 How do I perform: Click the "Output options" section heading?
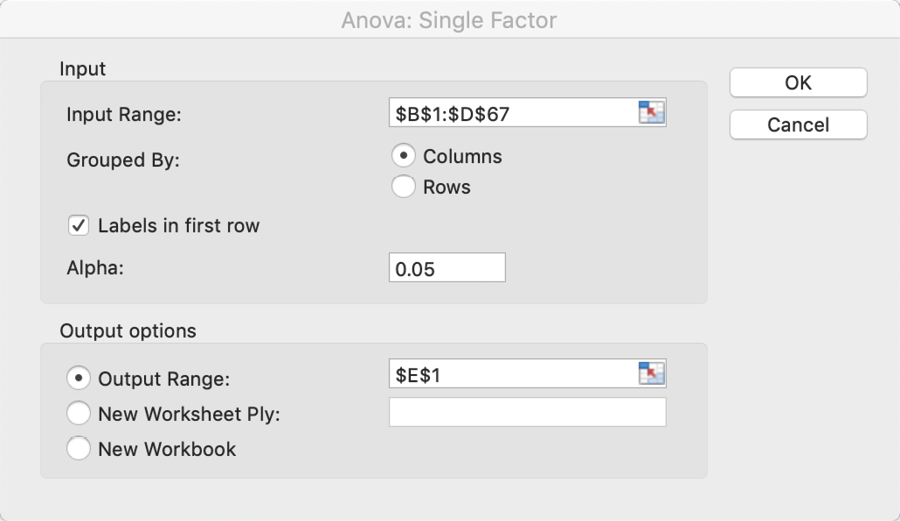coord(128,330)
